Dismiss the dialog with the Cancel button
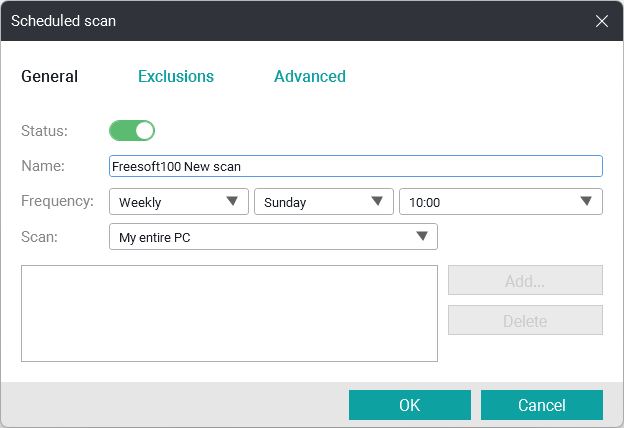 [x=542, y=405]
